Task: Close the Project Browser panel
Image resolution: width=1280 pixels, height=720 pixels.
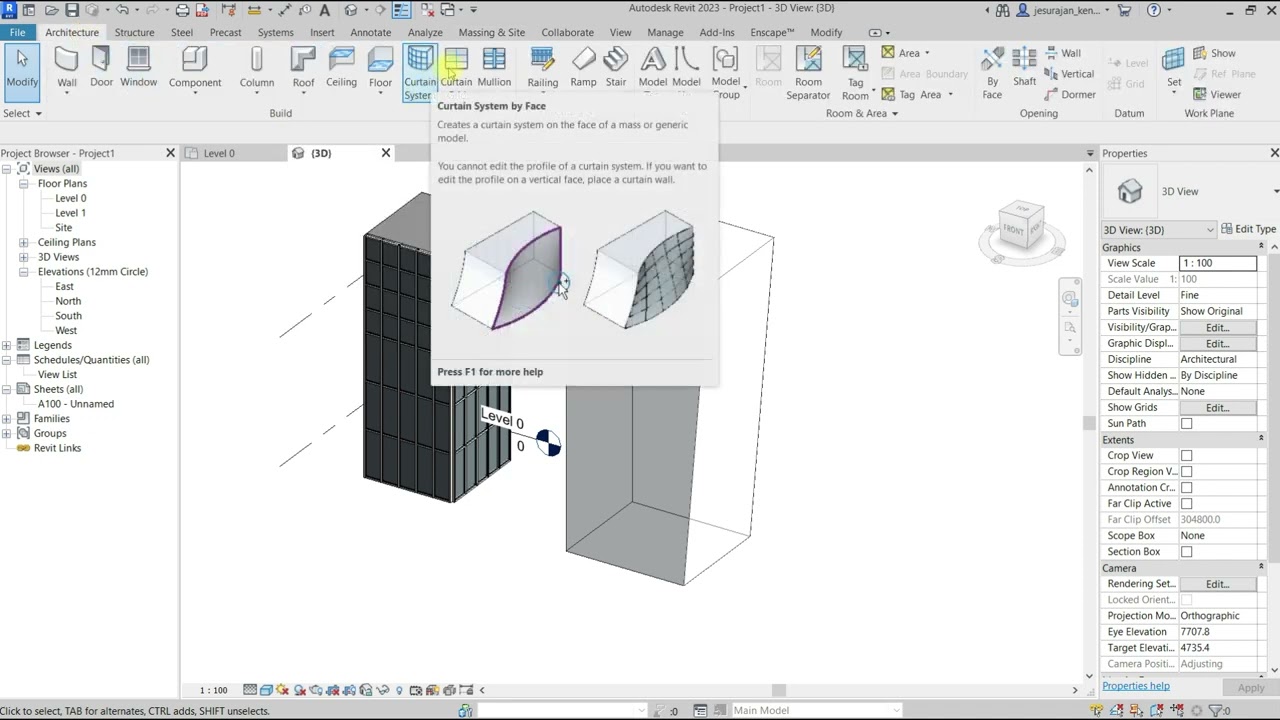Action: pos(170,153)
